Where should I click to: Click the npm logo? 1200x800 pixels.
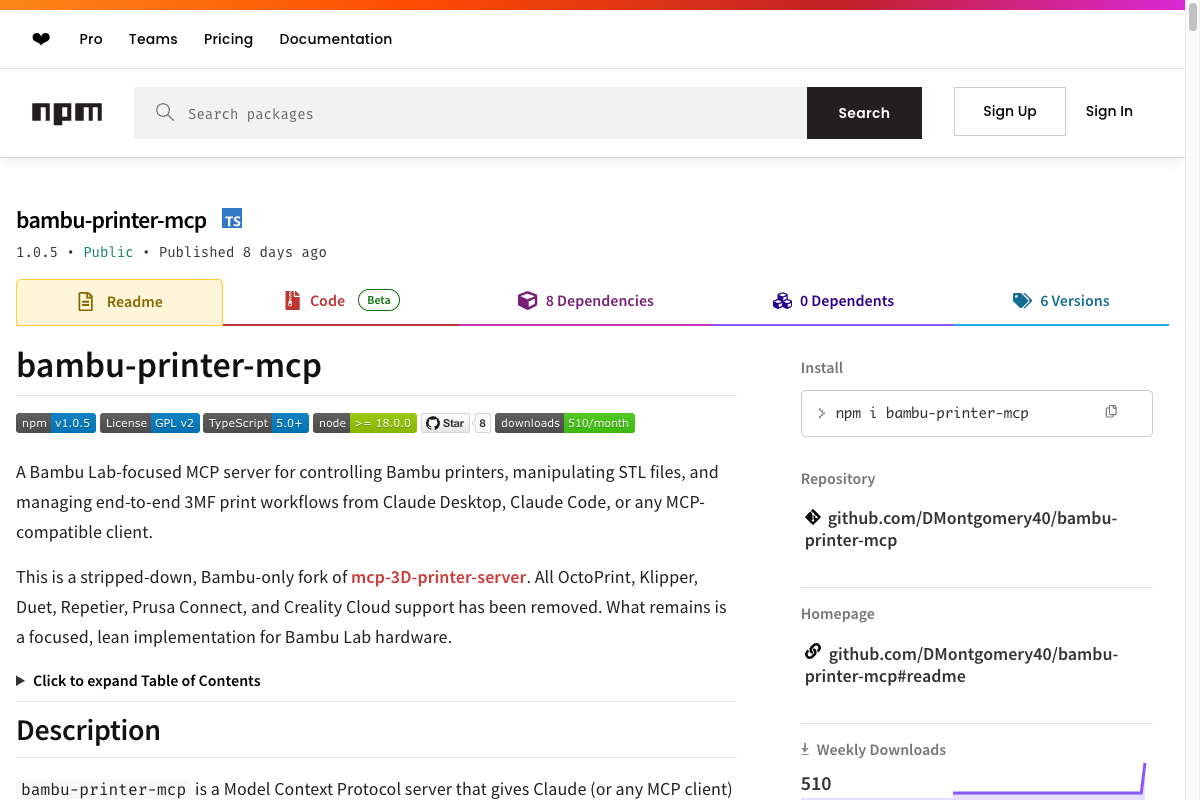(x=67, y=113)
